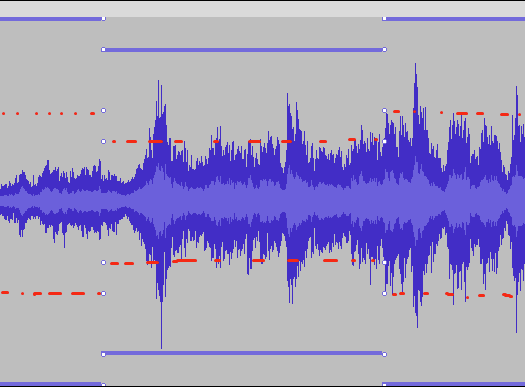Click the middle of the lower blue envelope line
Image resolution: width=525 pixels, height=387 pixels.
coord(244,353)
